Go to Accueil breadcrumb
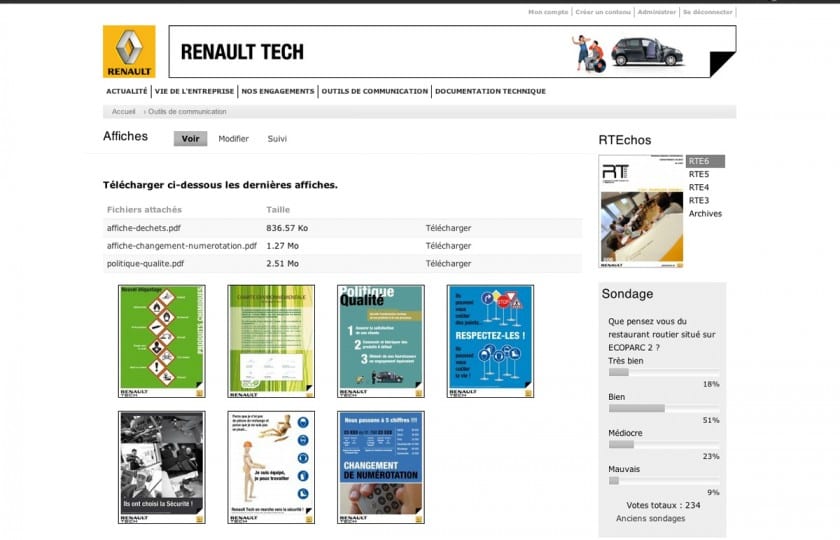Screen dimensions: 840x540 pyautogui.click(x=123, y=111)
